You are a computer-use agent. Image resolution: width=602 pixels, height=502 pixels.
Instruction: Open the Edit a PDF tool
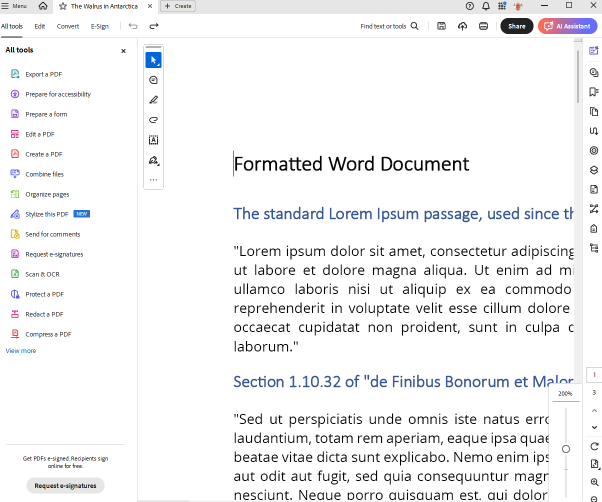click(32, 134)
